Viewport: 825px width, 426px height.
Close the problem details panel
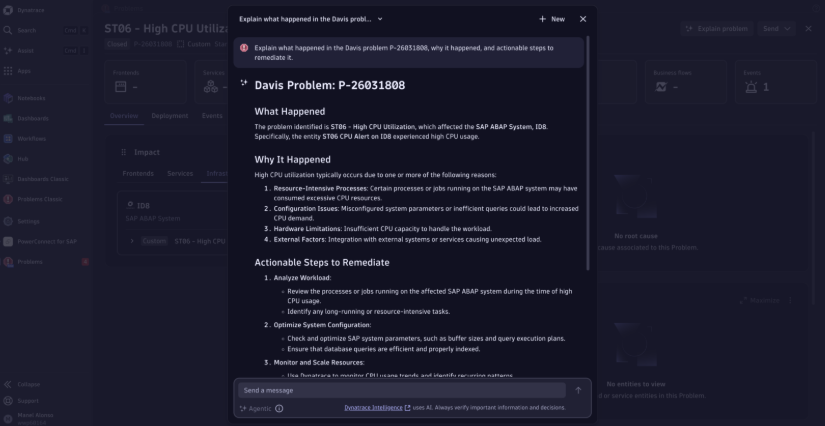coord(808,28)
